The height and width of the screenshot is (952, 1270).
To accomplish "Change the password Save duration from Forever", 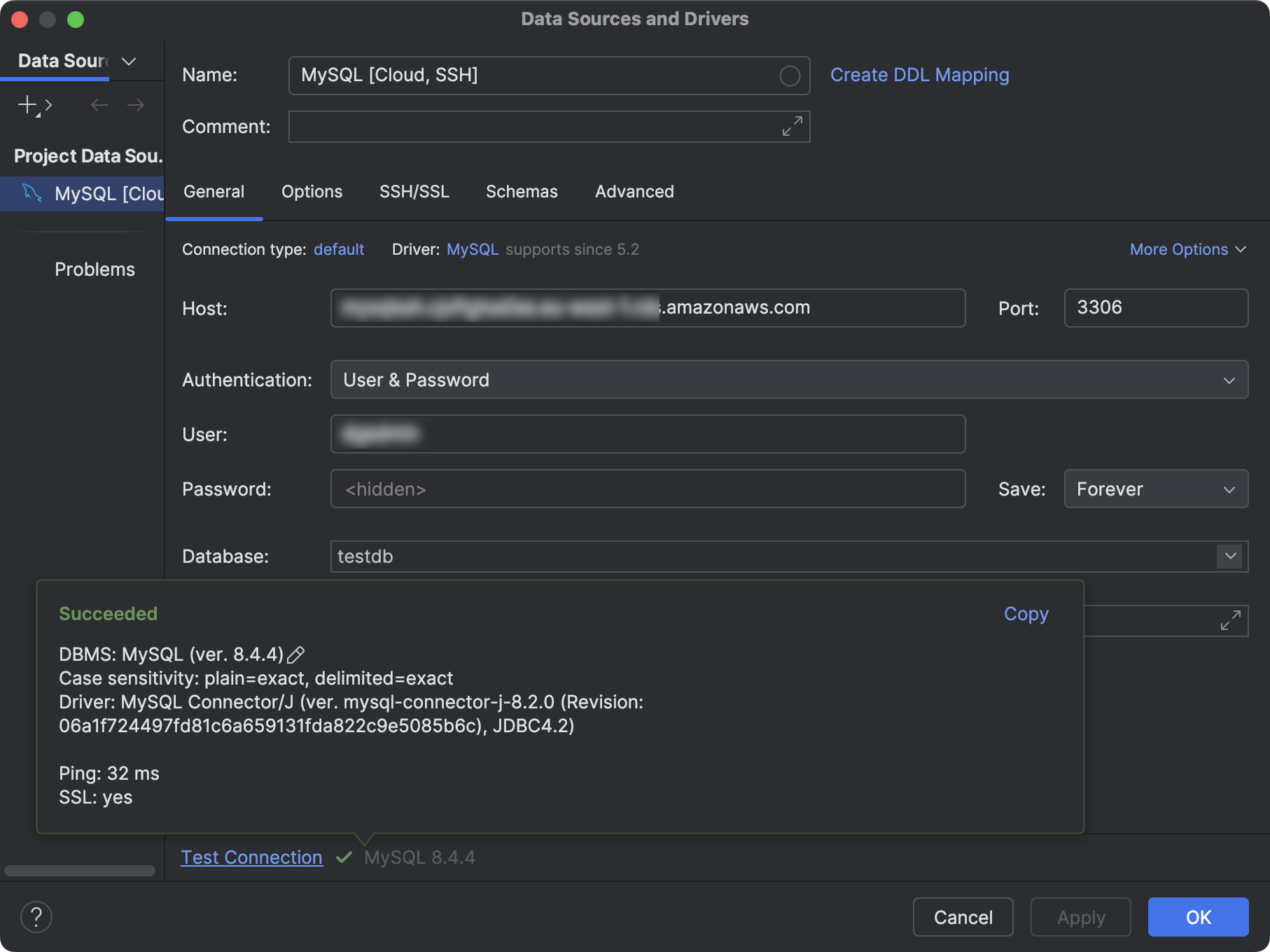I will click(1155, 489).
